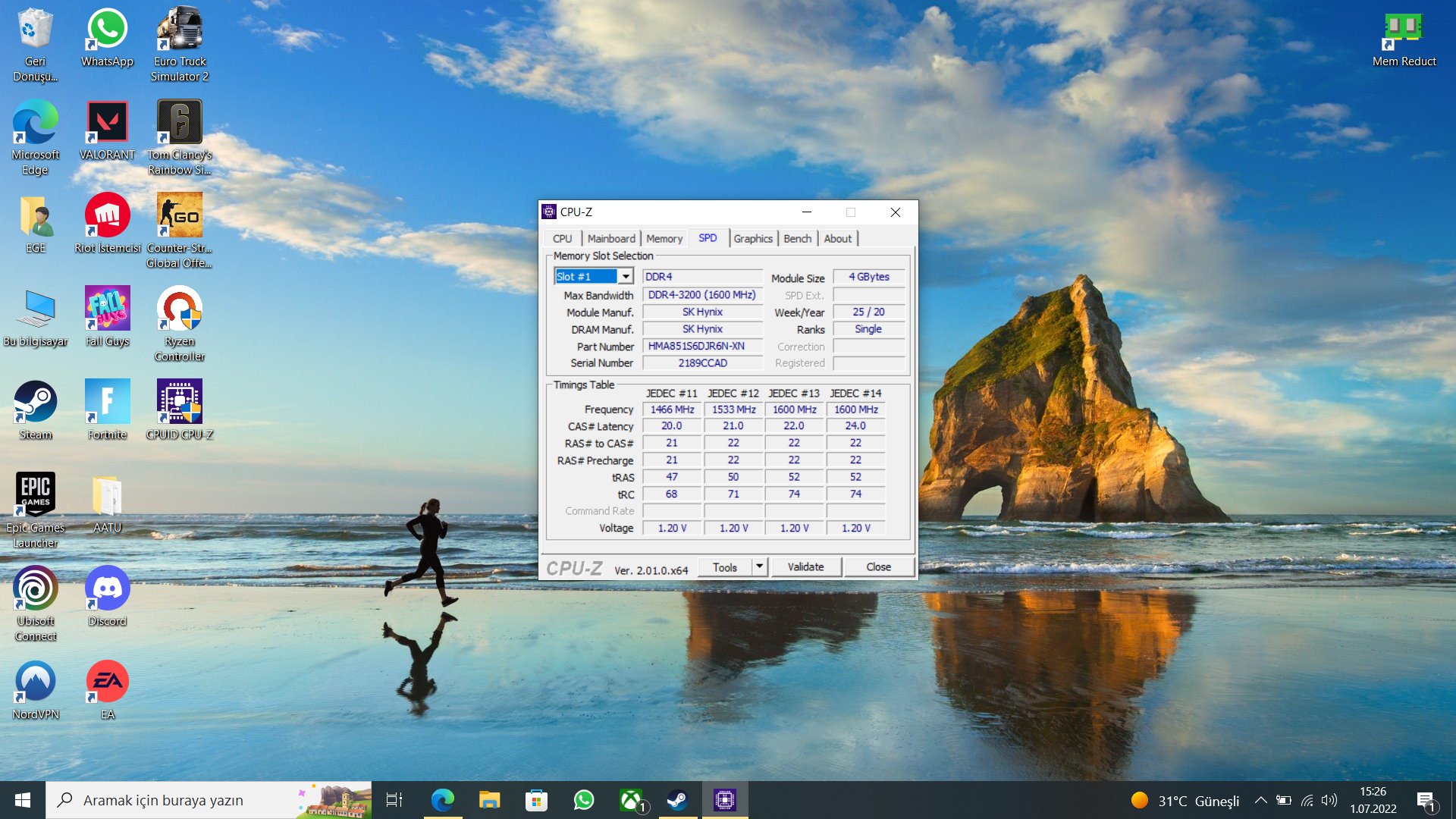Open Discord desktop shortcut
The image size is (1456, 819).
(x=107, y=597)
